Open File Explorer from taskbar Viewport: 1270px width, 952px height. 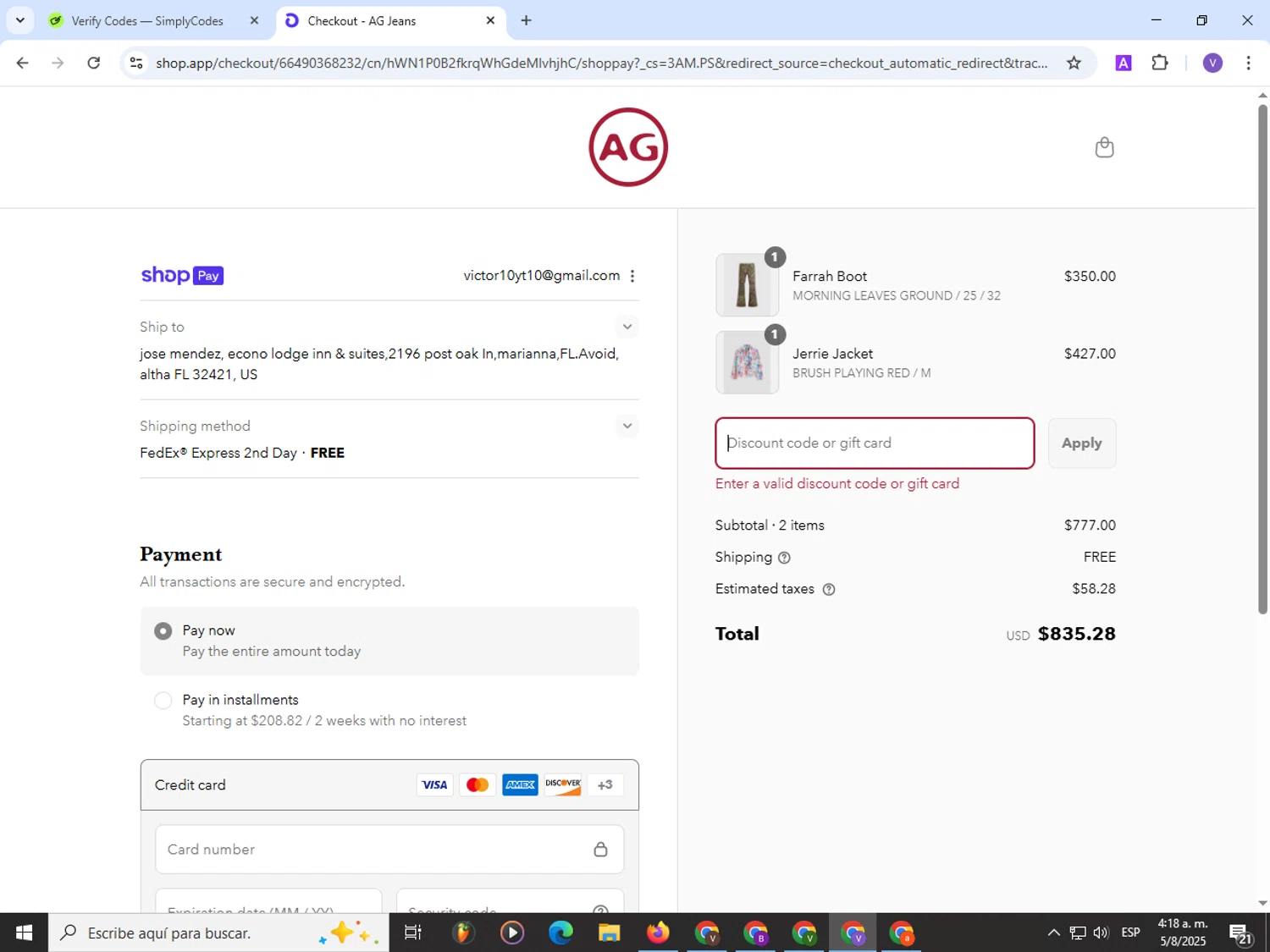610,933
